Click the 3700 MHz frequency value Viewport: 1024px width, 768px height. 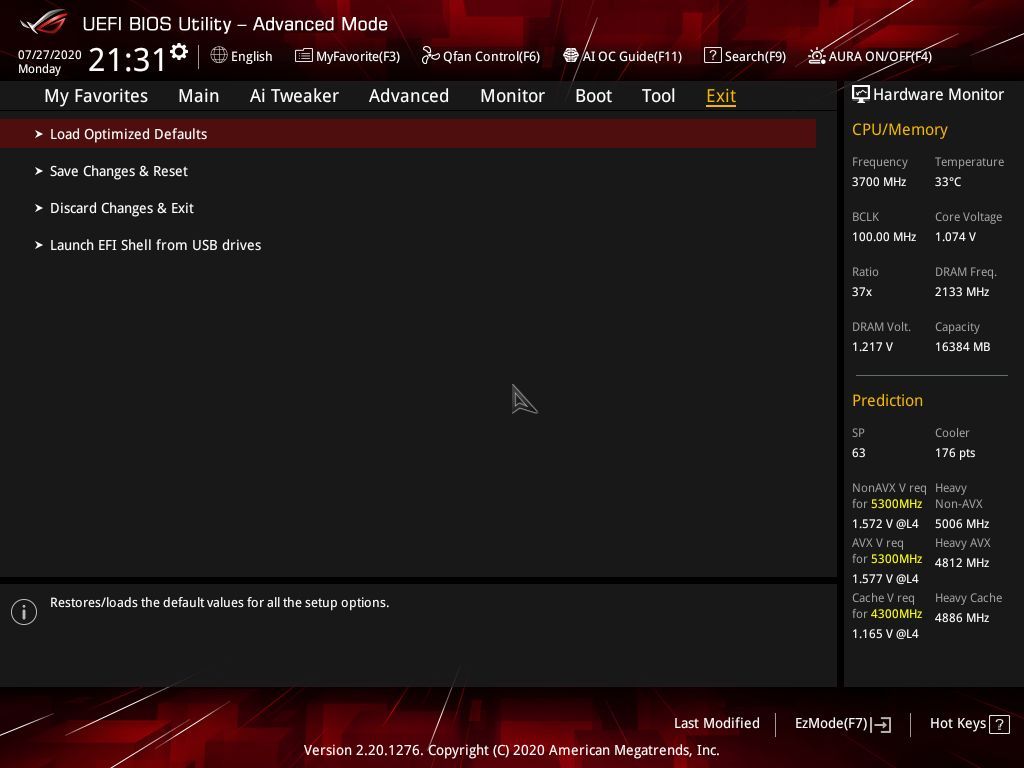pyautogui.click(x=878, y=182)
